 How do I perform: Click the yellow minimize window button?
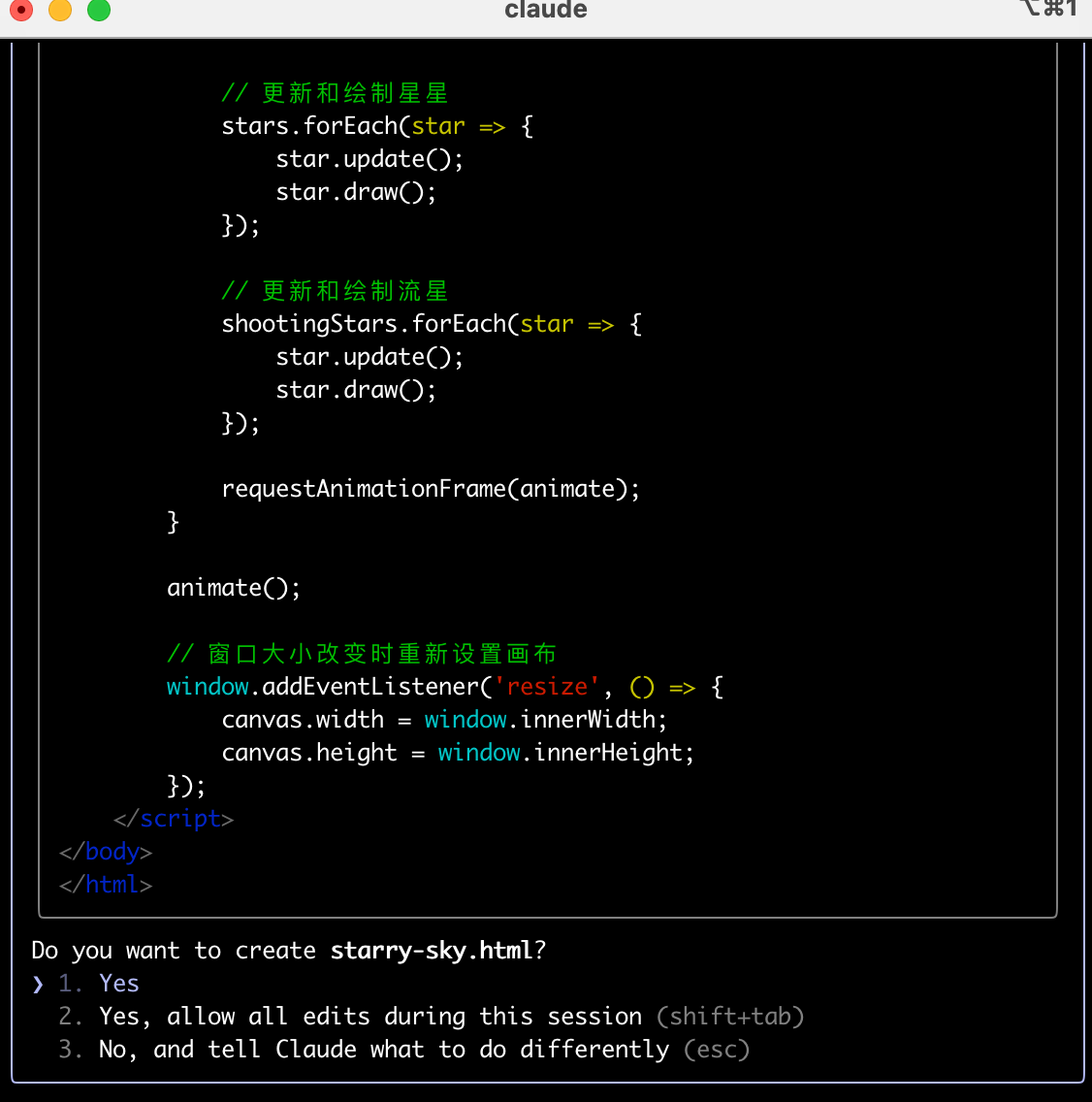tap(60, 10)
